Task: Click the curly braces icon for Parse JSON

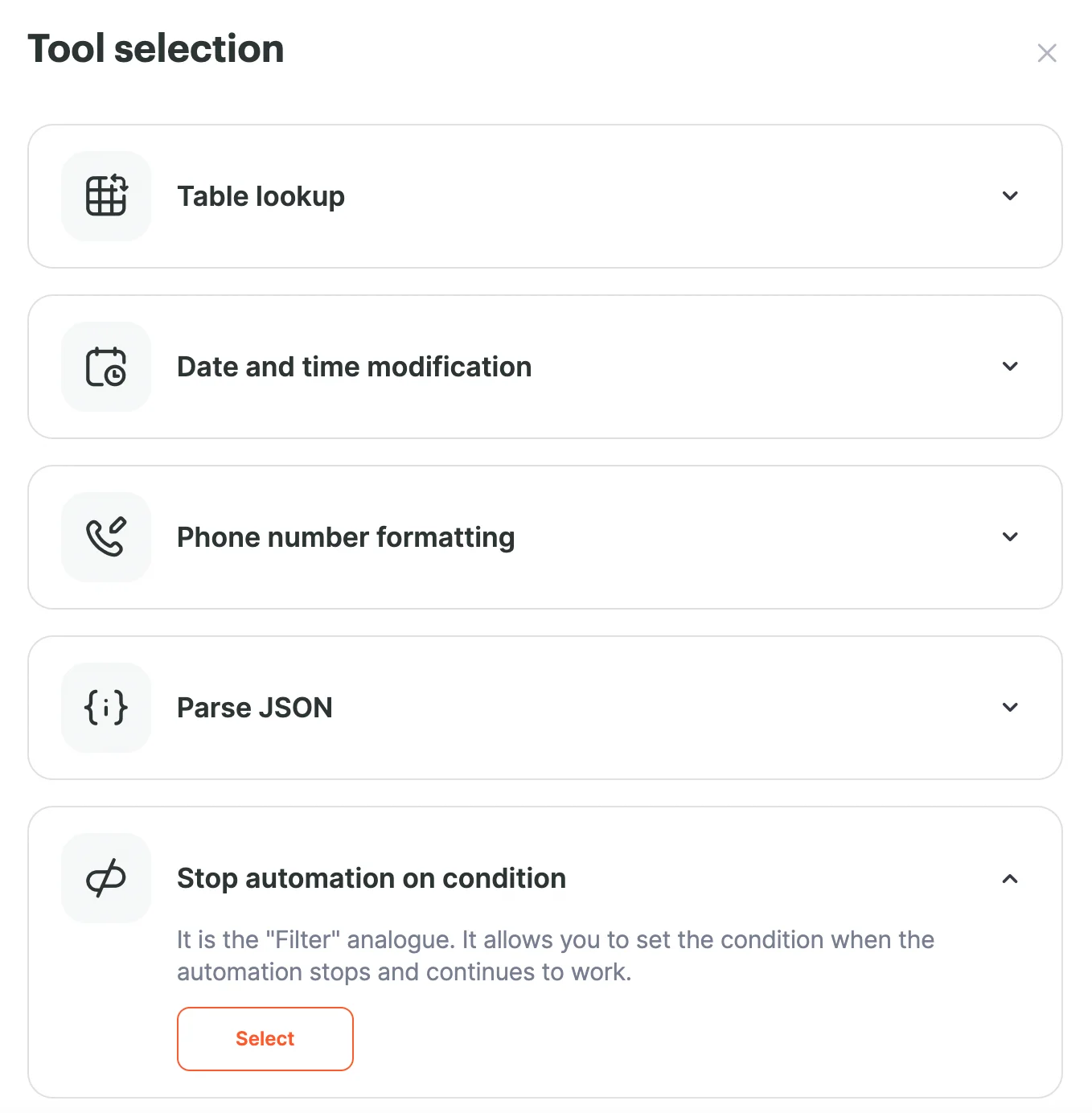Action: click(105, 708)
